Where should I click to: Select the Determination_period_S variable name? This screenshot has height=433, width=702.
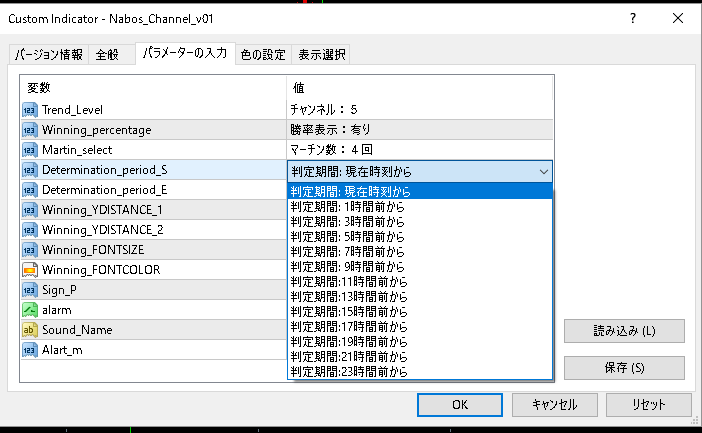(x=104, y=170)
